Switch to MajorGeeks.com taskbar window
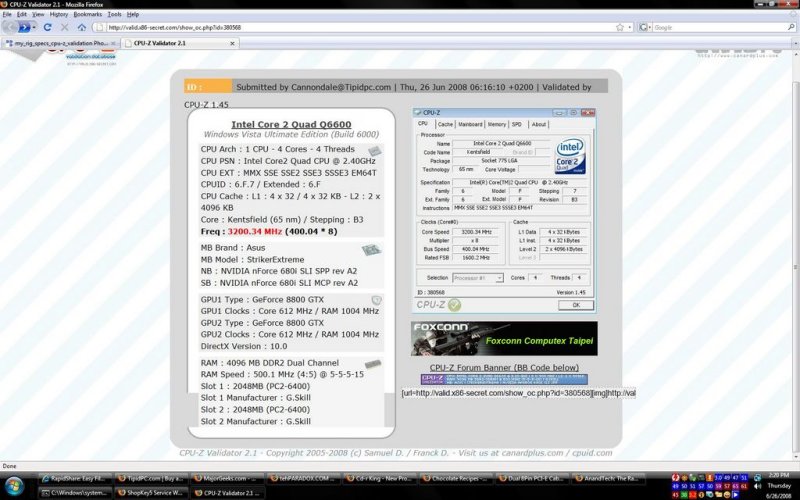Image resolution: width=800 pixels, height=500 pixels. coord(227,479)
